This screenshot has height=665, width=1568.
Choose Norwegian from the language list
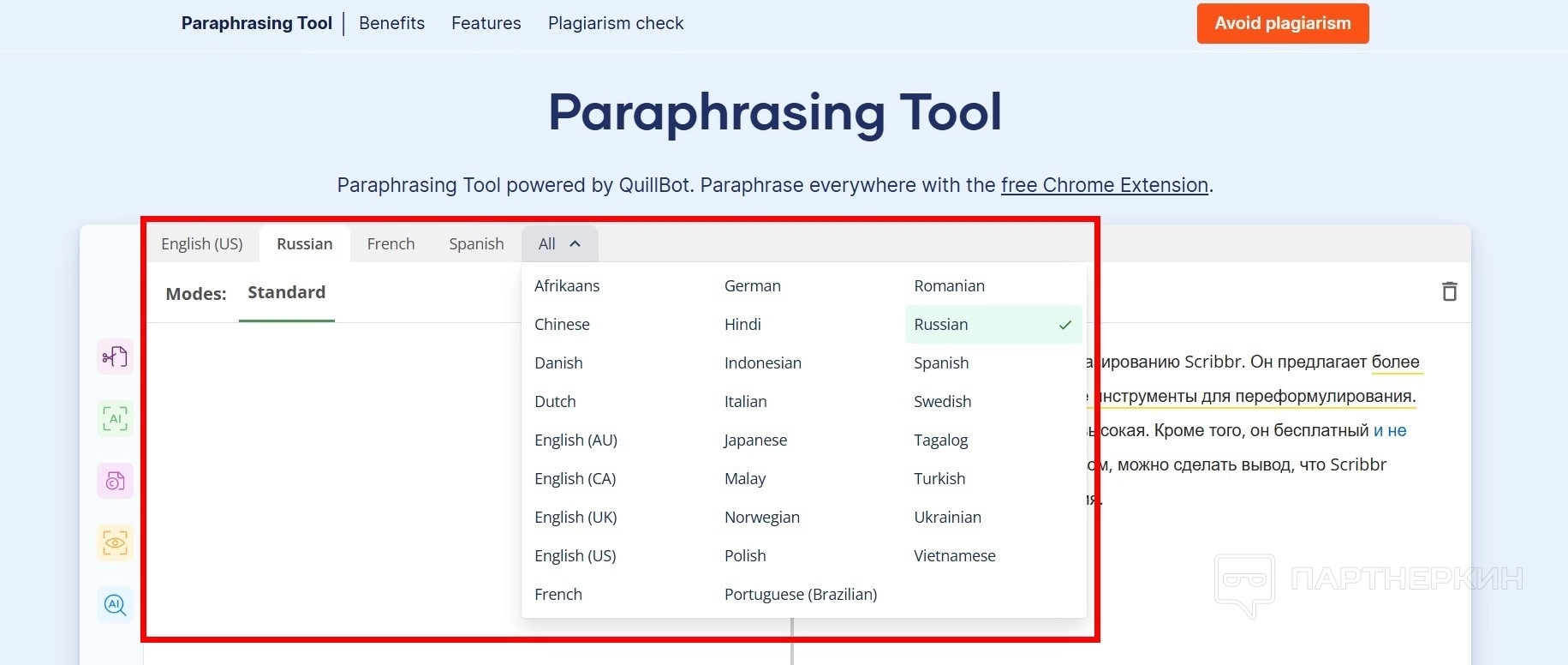pyautogui.click(x=762, y=517)
